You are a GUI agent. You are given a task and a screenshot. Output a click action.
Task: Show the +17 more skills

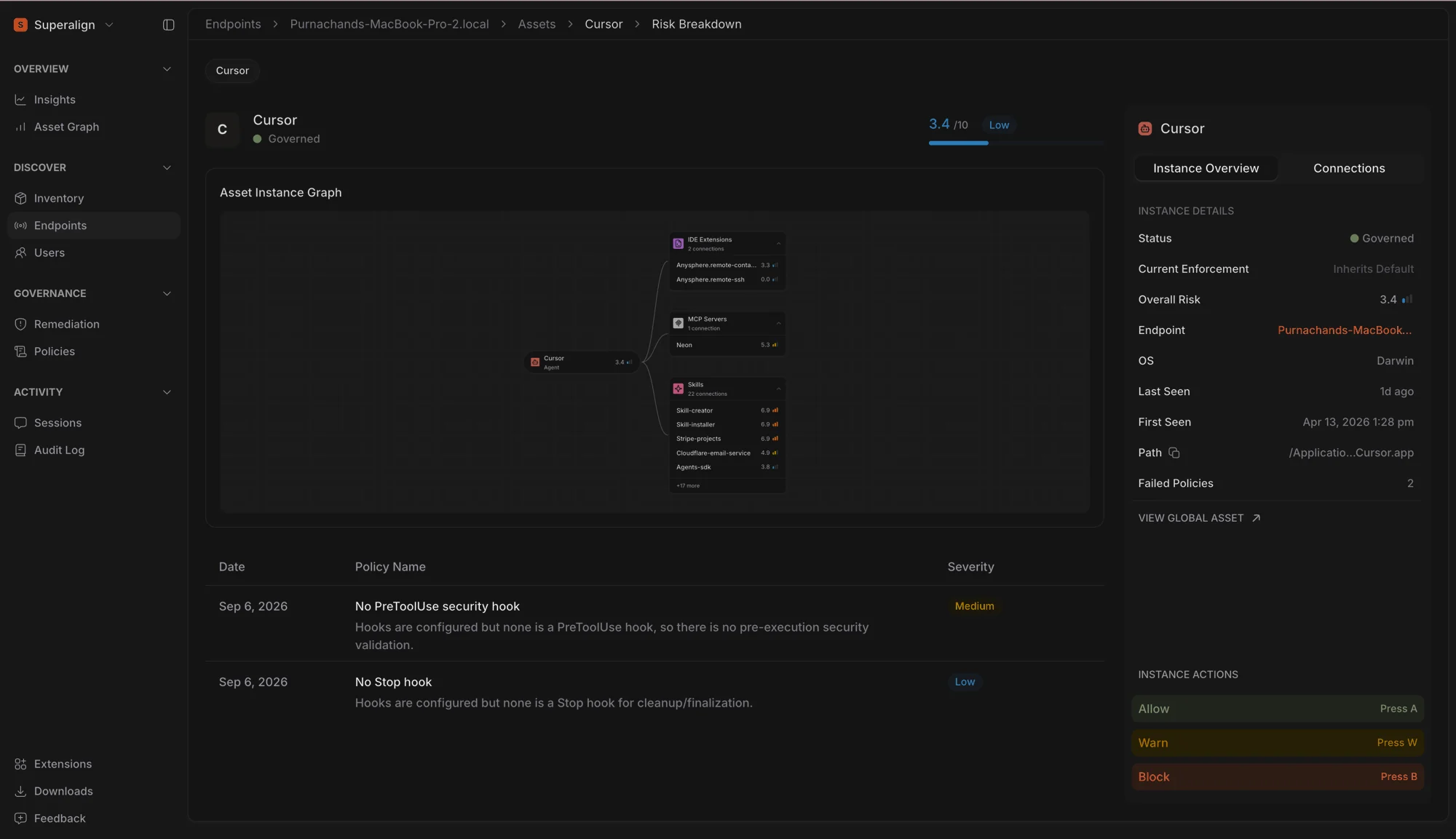[x=688, y=485]
